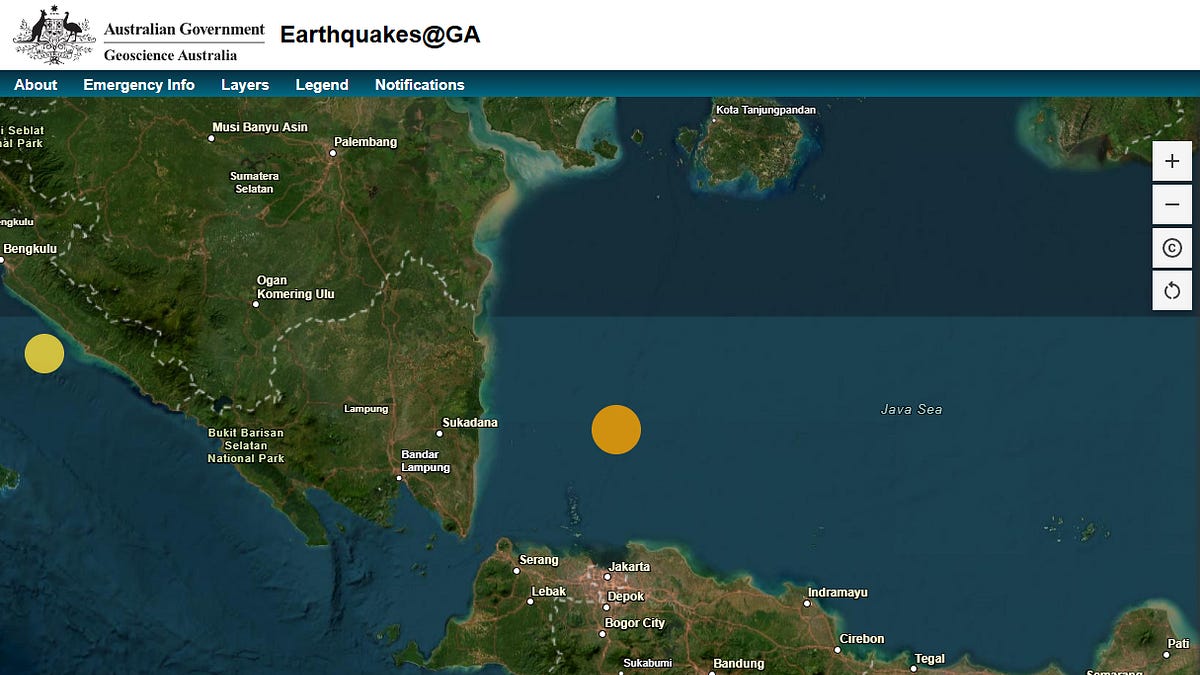Open the About menu
This screenshot has width=1200, height=675.
pyautogui.click(x=36, y=85)
